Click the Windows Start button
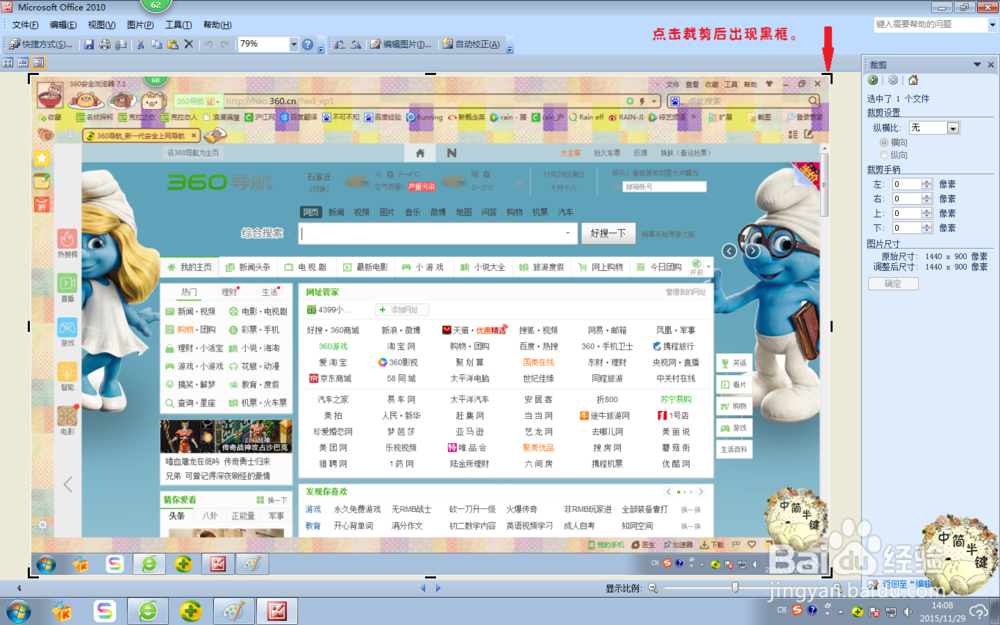 point(18,611)
